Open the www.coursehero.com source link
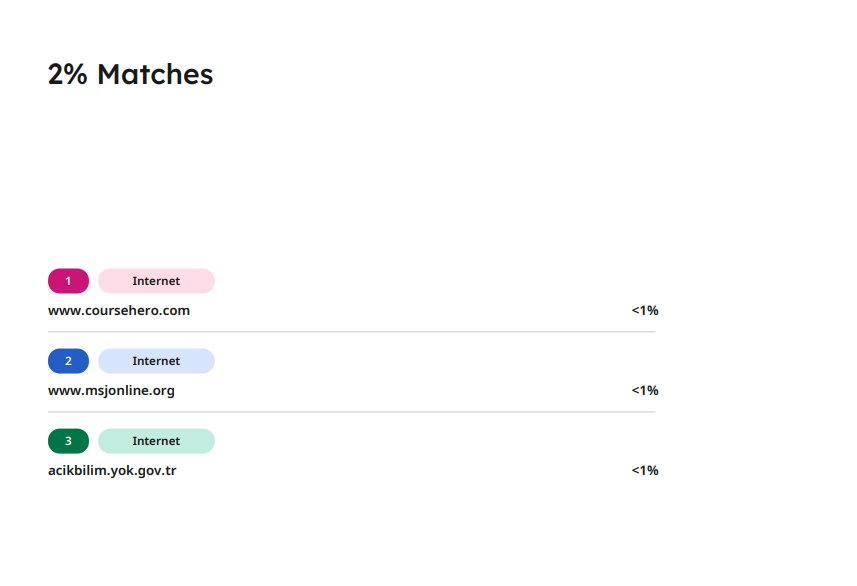Screen dimensions: 857x586 (x=119, y=311)
